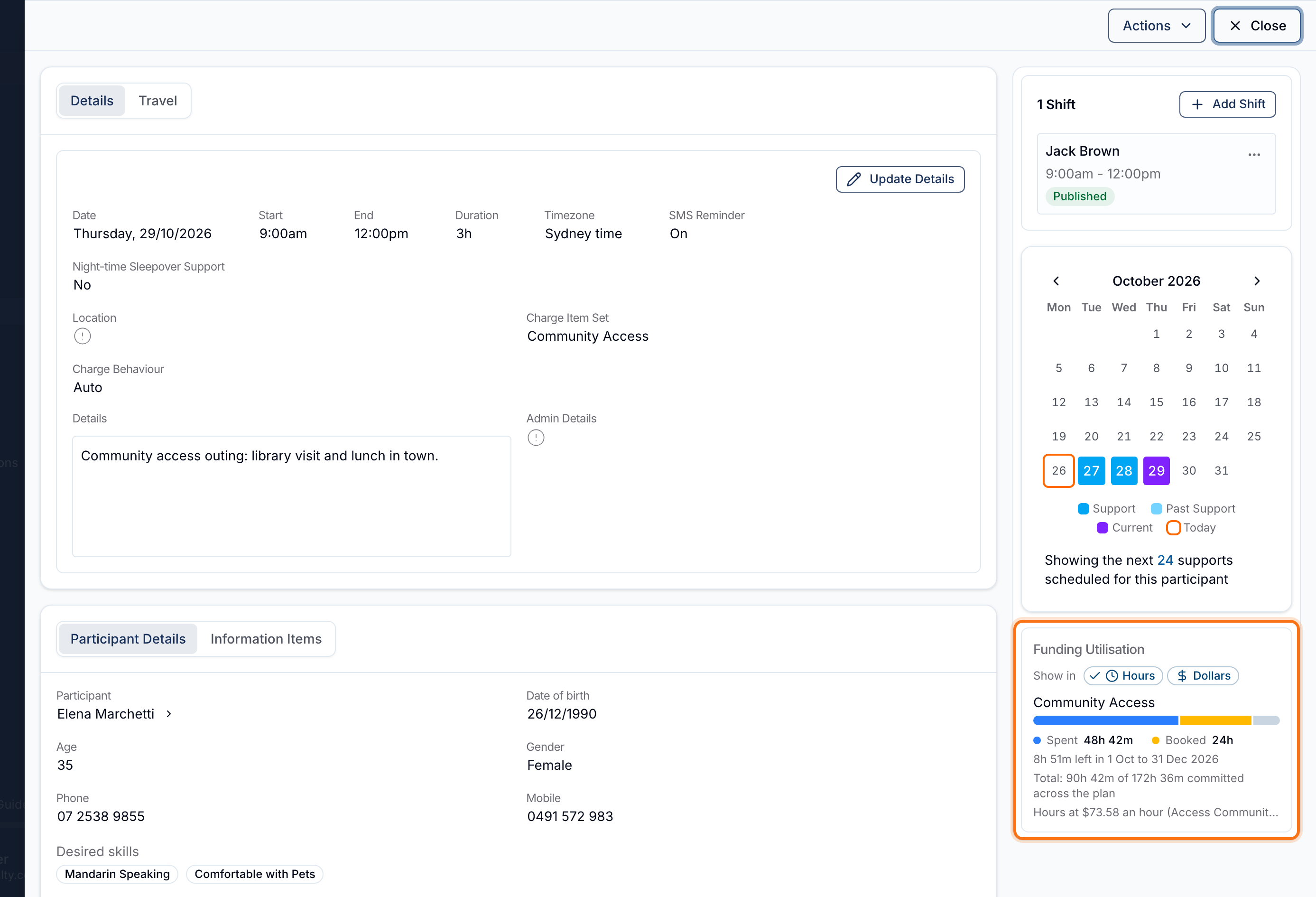Open the Information Items tab
The width and height of the screenshot is (1316, 897).
click(266, 639)
